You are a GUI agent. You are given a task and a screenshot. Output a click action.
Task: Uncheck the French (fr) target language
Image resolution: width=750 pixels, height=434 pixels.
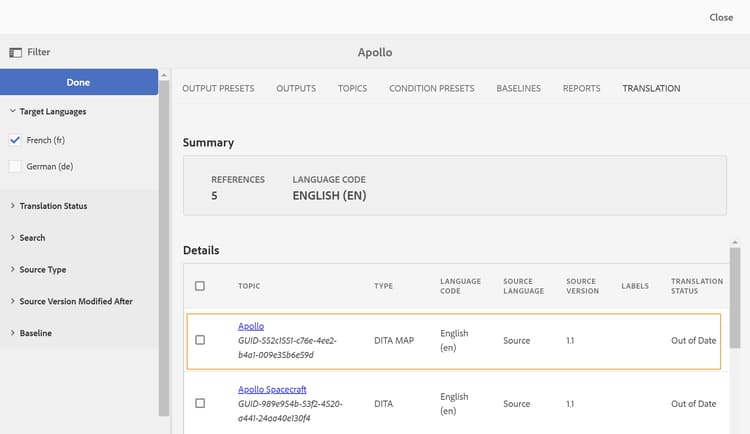pos(15,140)
